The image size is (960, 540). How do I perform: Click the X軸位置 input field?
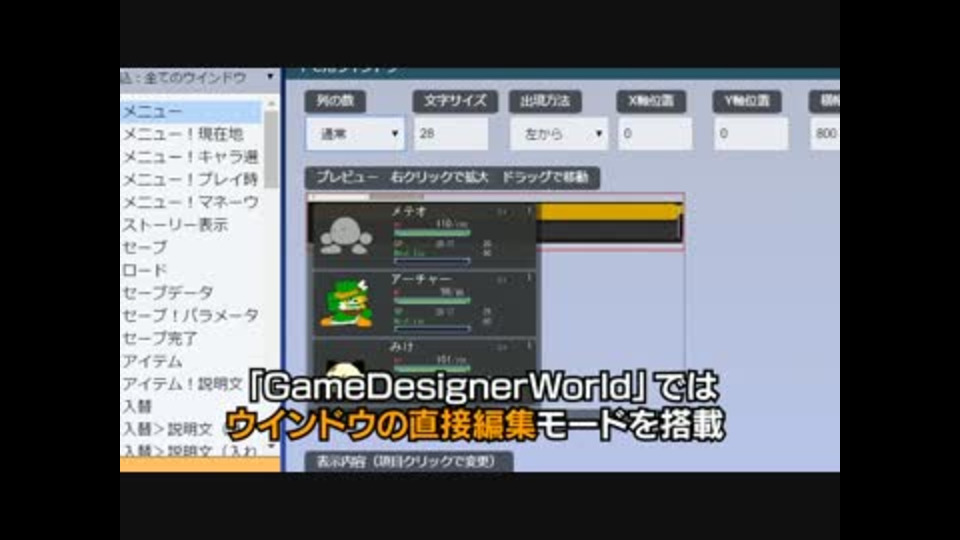pos(654,133)
